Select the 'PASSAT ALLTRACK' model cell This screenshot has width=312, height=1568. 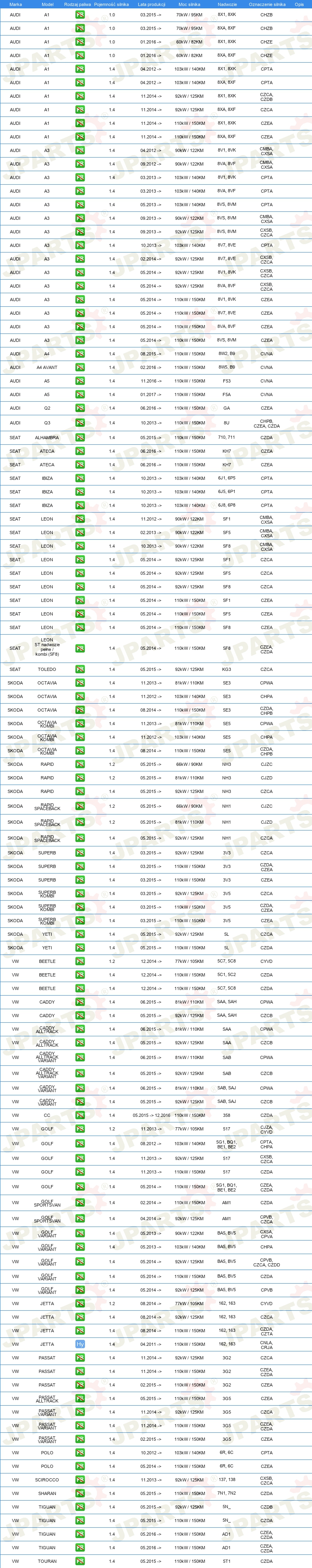tap(47, 1398)
